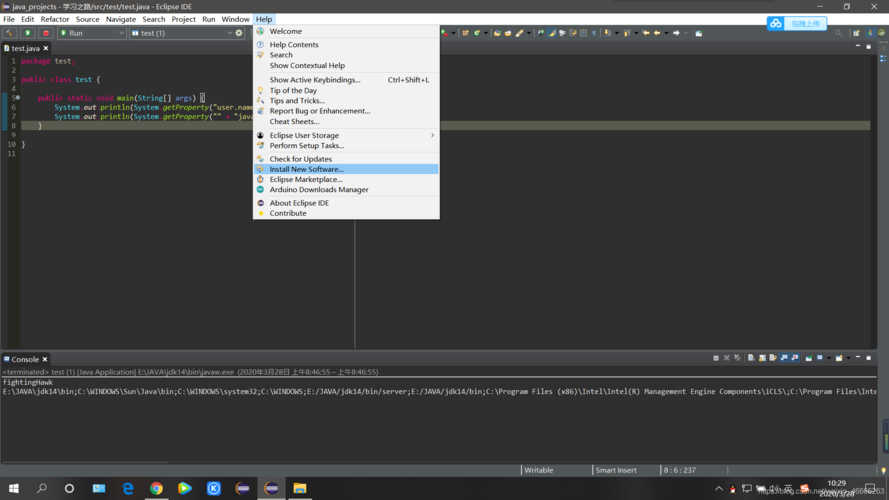Toggle console Word Wrap icon

pyautogui.click(x=773, y=358)
